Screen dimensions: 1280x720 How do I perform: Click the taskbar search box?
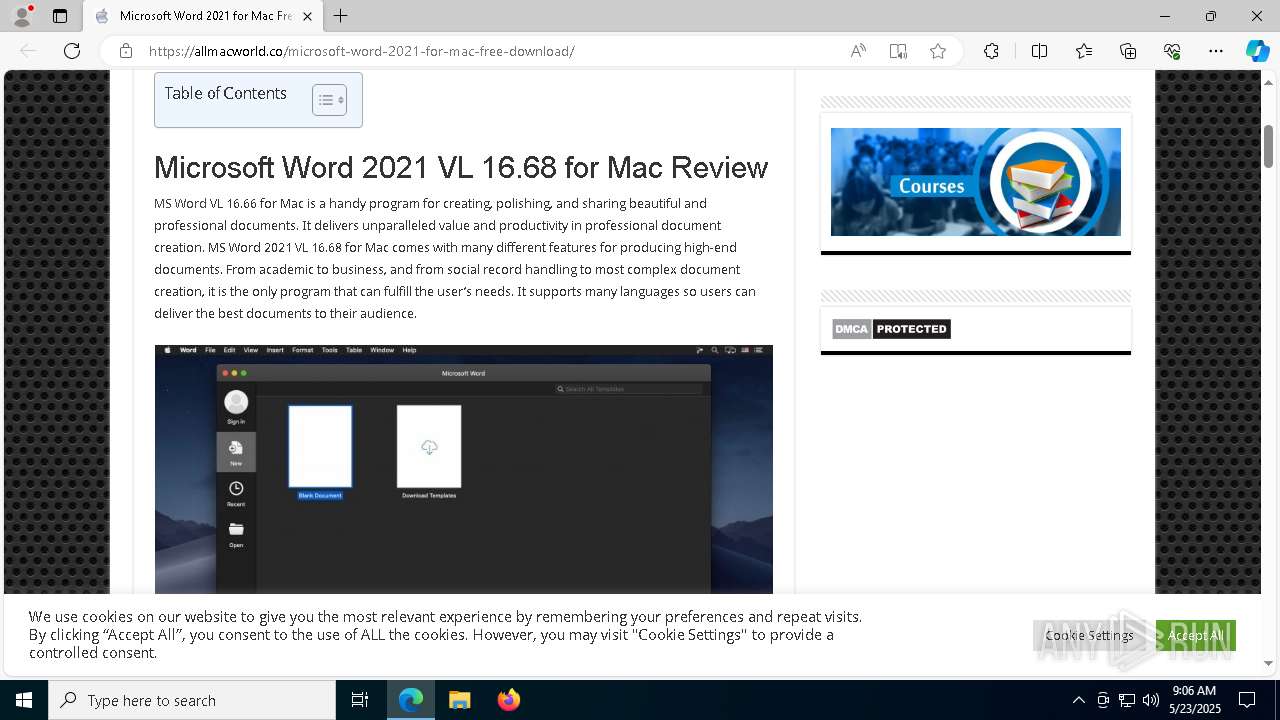click(x=192, y=700)
